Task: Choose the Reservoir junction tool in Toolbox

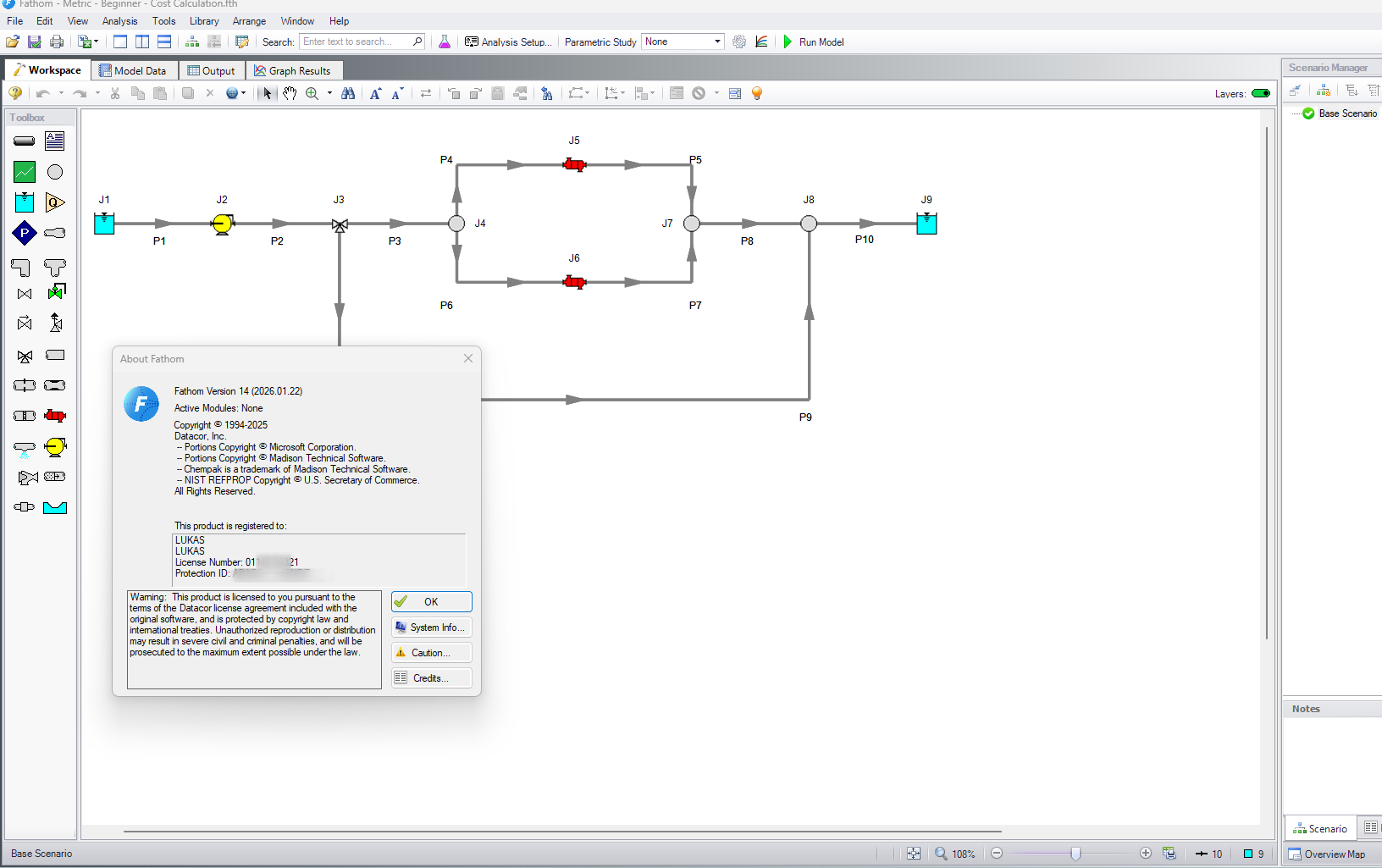Action: [x=25, y=202]
